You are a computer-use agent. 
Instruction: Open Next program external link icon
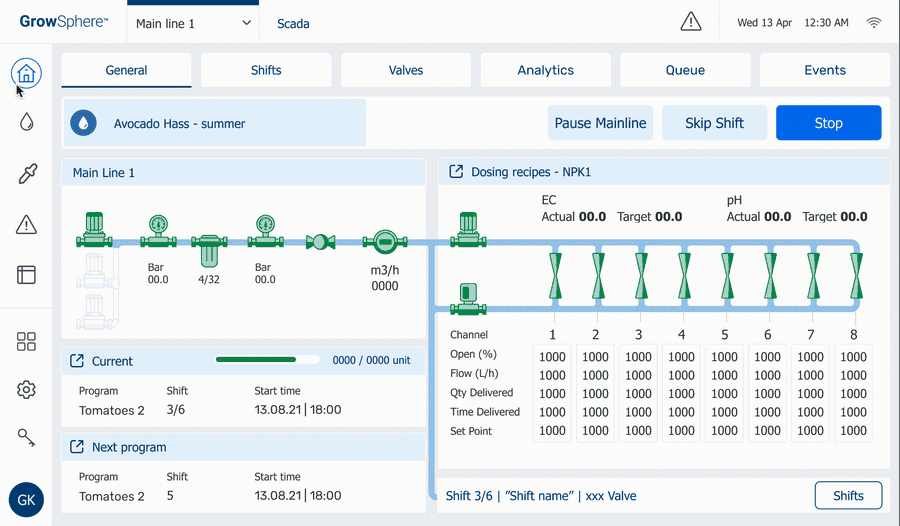76,447
